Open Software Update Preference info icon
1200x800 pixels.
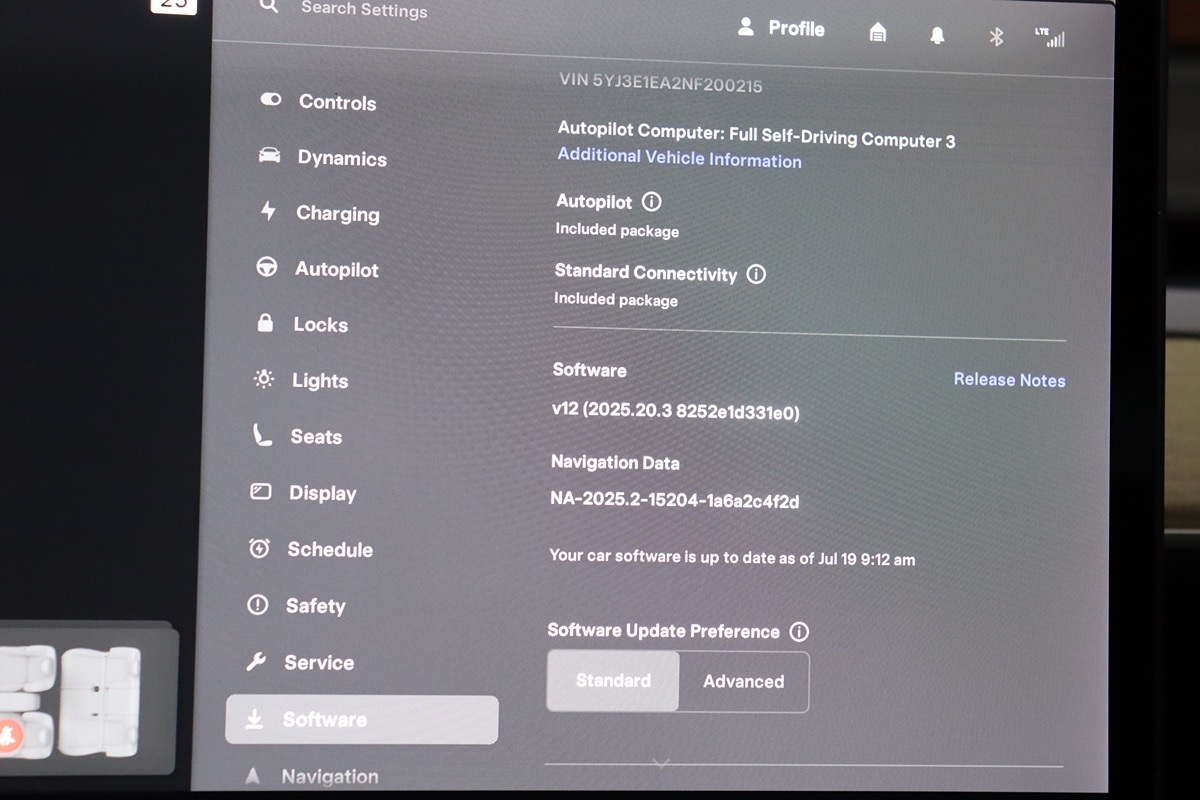pos(799,632)
